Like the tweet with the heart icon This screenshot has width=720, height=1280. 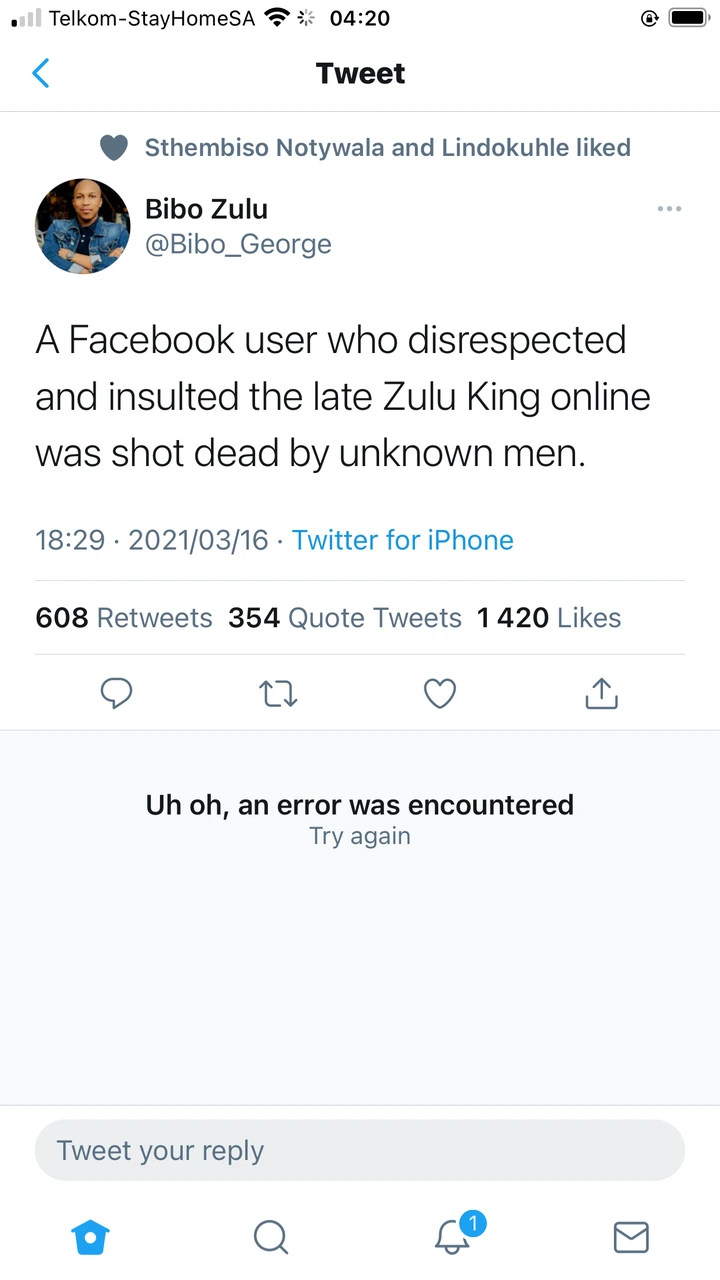[440, 693]
